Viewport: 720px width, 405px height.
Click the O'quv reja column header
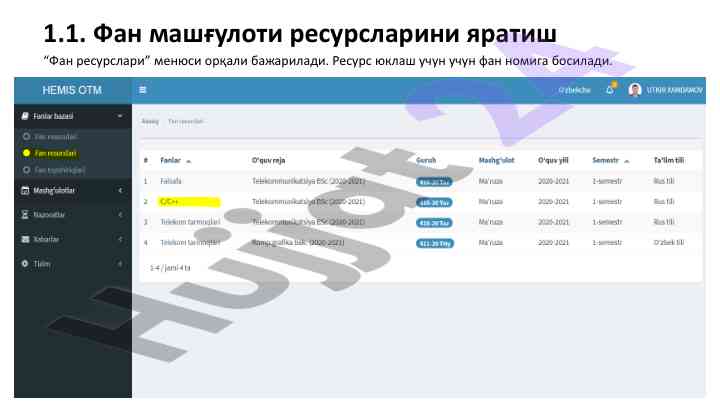point(269,160)
